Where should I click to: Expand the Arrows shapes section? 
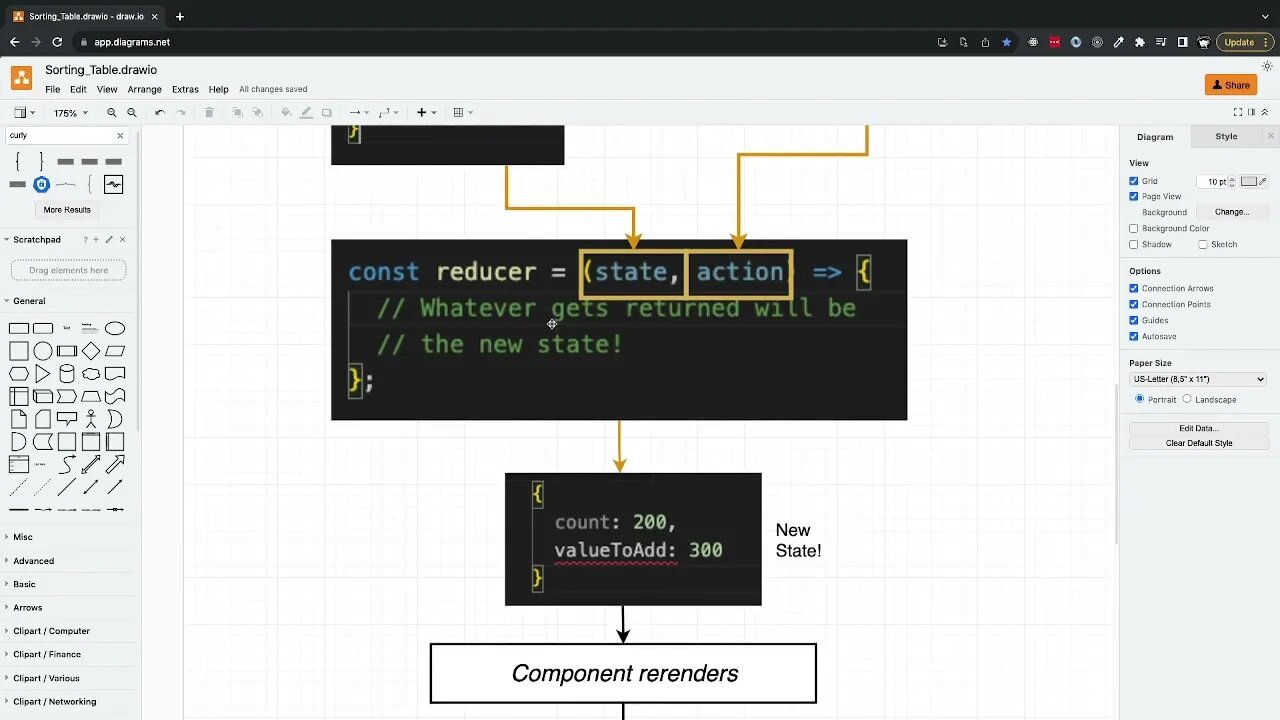pyautogui.click(x=28, y=608)
